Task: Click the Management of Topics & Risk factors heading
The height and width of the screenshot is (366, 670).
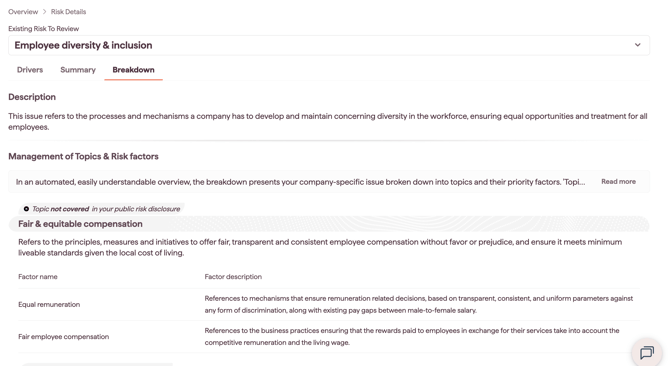Action: (x=83, y=156)
